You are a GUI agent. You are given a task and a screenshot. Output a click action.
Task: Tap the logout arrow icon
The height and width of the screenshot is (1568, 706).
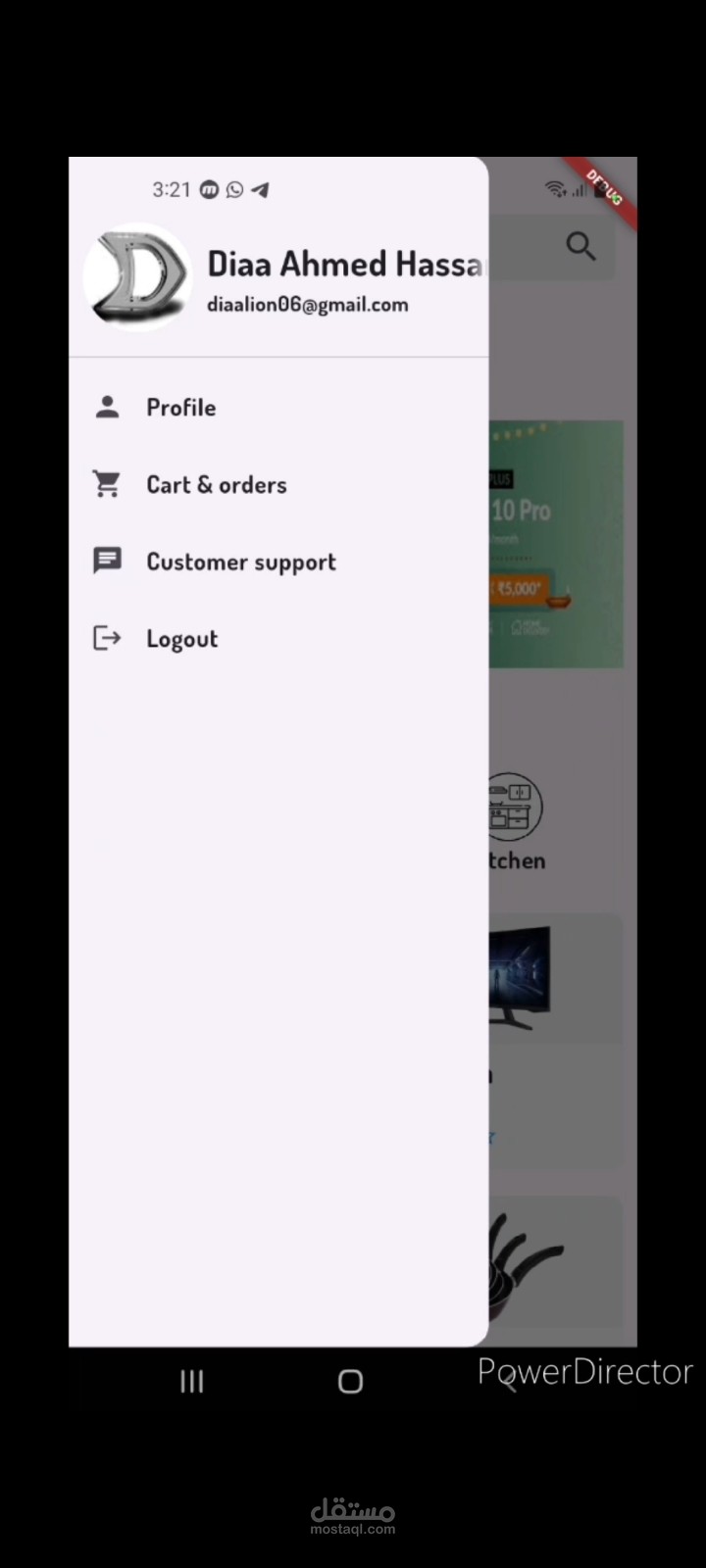click(x=106, y=638)
